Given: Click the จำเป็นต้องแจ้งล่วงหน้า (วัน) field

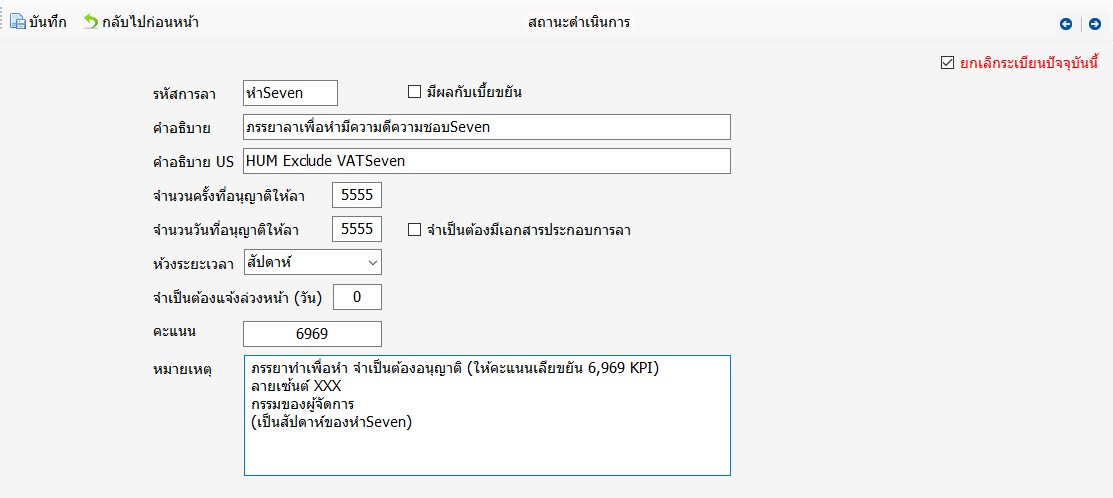Looking at the screenshot, I should (x=357, y=297).
